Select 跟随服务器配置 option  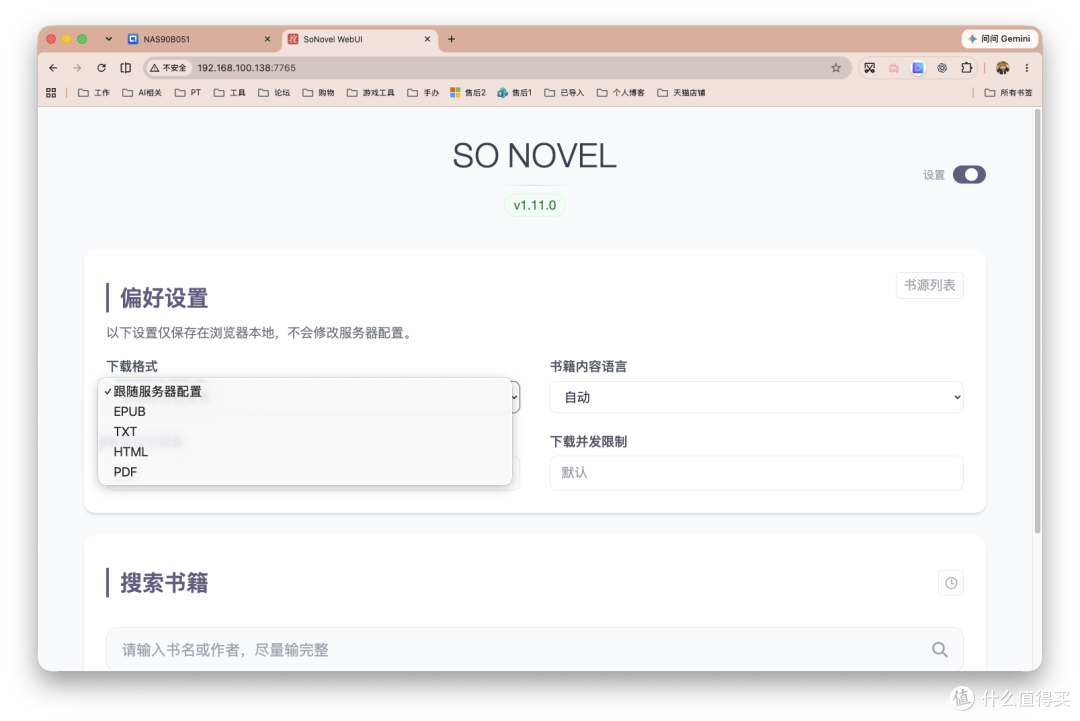304,391
